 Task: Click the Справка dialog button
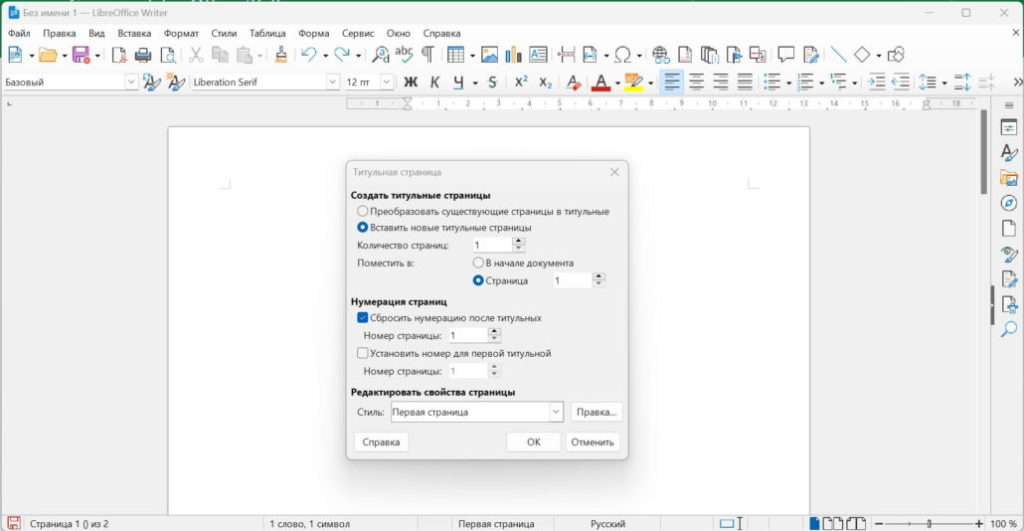coord(381,442)
